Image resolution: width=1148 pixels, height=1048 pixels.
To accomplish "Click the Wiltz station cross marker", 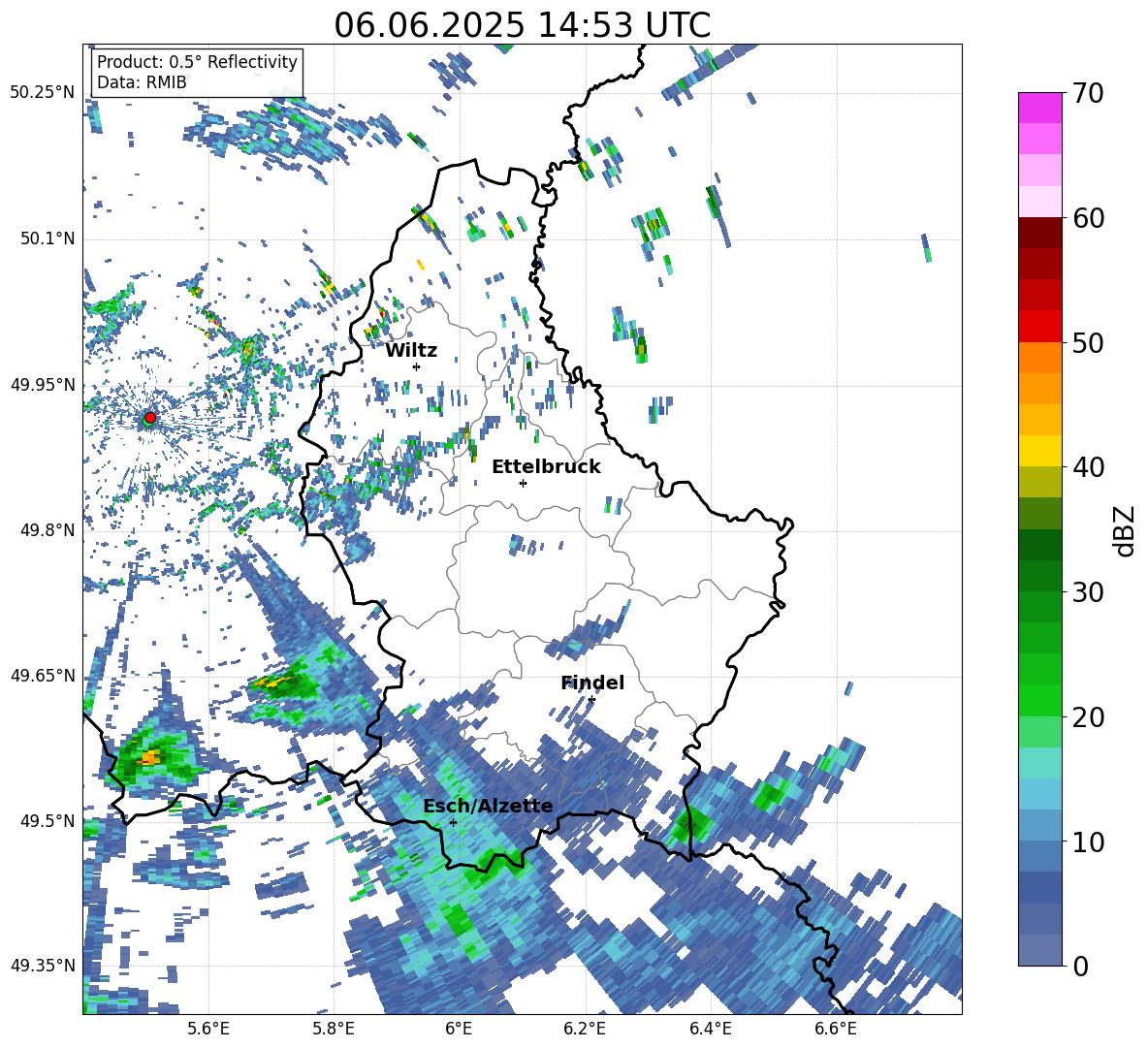I will click(417, 366).
